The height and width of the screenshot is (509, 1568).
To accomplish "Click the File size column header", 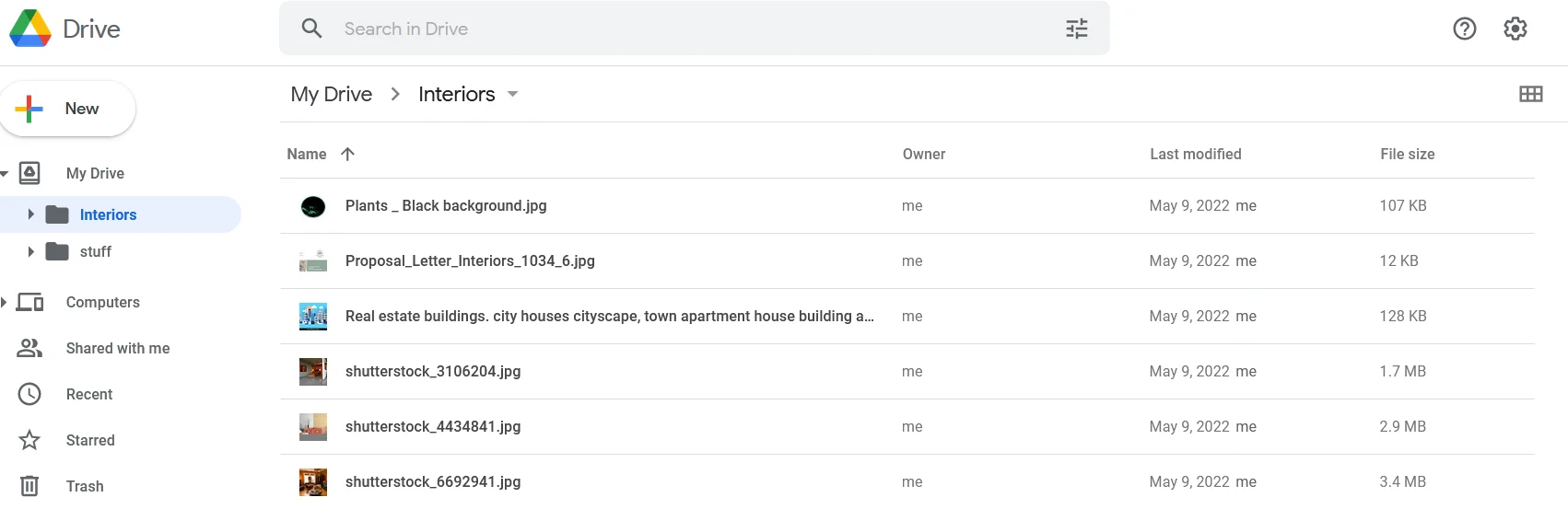I will pyautogui.click(x=1408, y=154).
